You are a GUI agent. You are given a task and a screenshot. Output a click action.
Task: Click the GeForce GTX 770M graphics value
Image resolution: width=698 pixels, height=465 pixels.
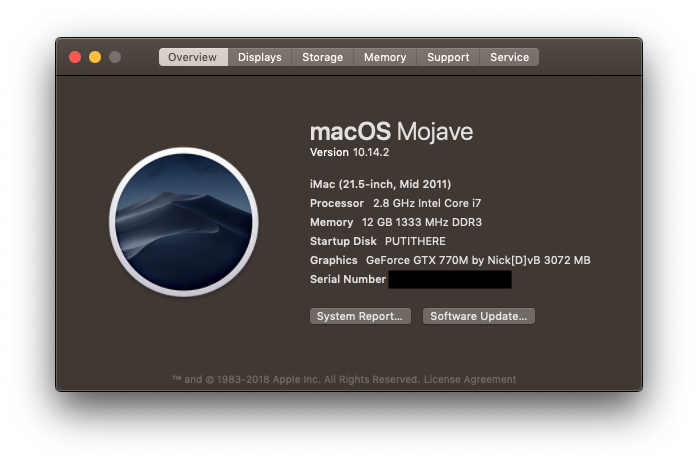click(478, 260)
